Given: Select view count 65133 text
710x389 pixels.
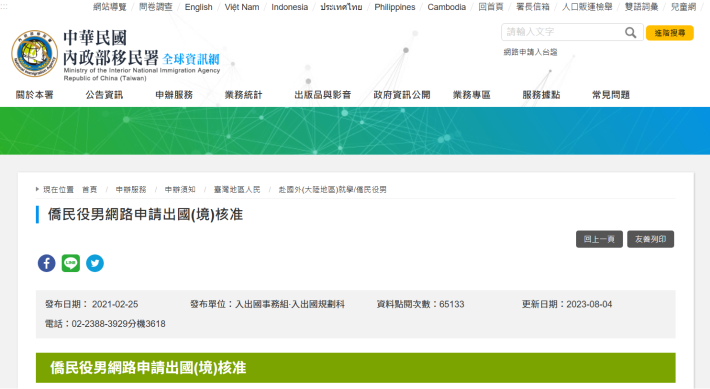Looking at the screenshot, I should tap(452, 304).
